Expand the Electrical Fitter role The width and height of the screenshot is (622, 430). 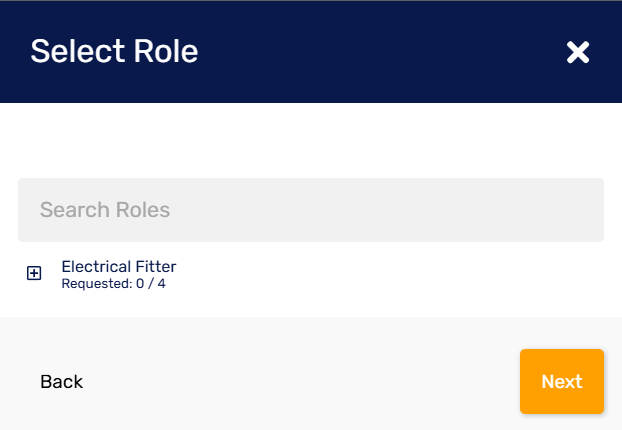tap(34, 273)
